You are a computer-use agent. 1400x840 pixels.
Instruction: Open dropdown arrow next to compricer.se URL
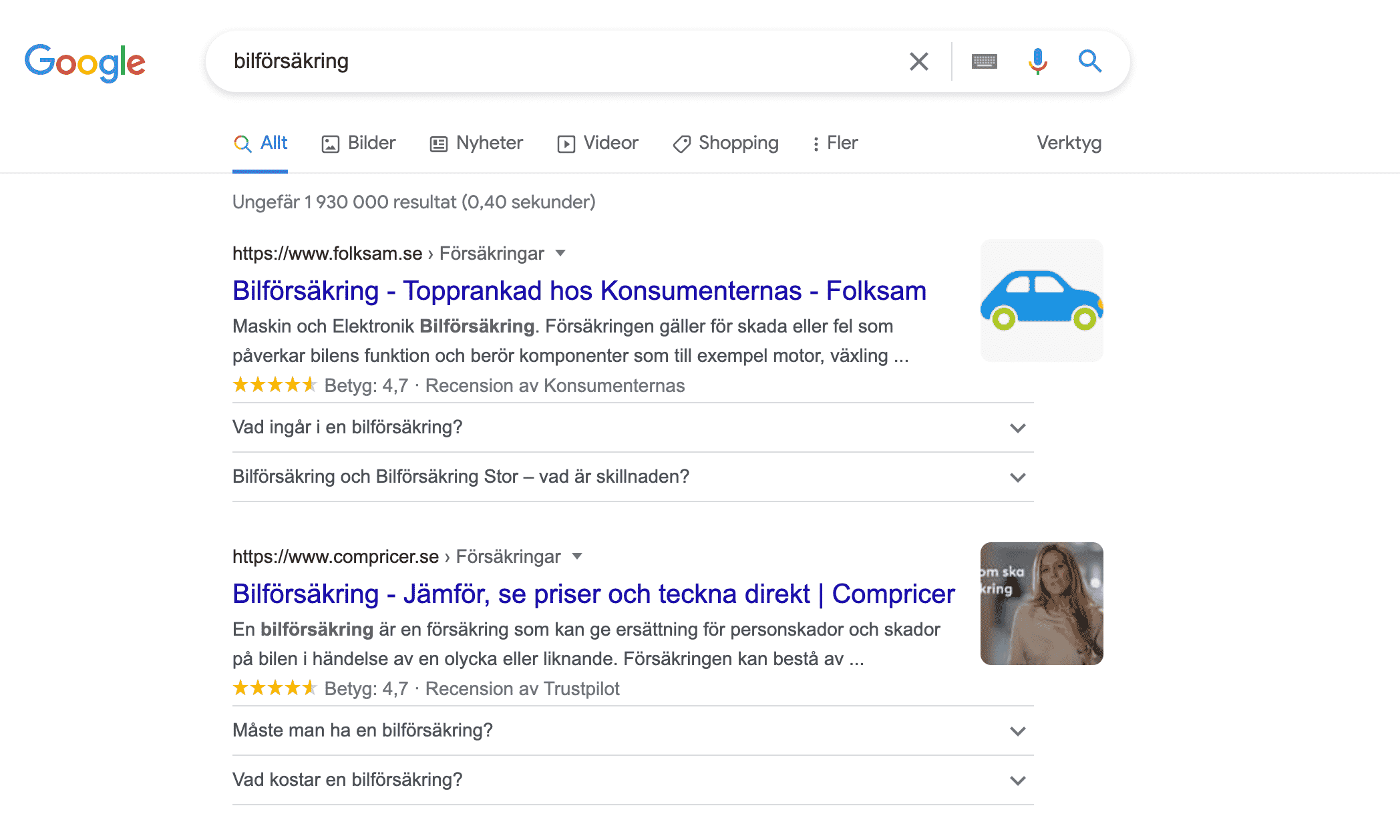coord(577,556)
